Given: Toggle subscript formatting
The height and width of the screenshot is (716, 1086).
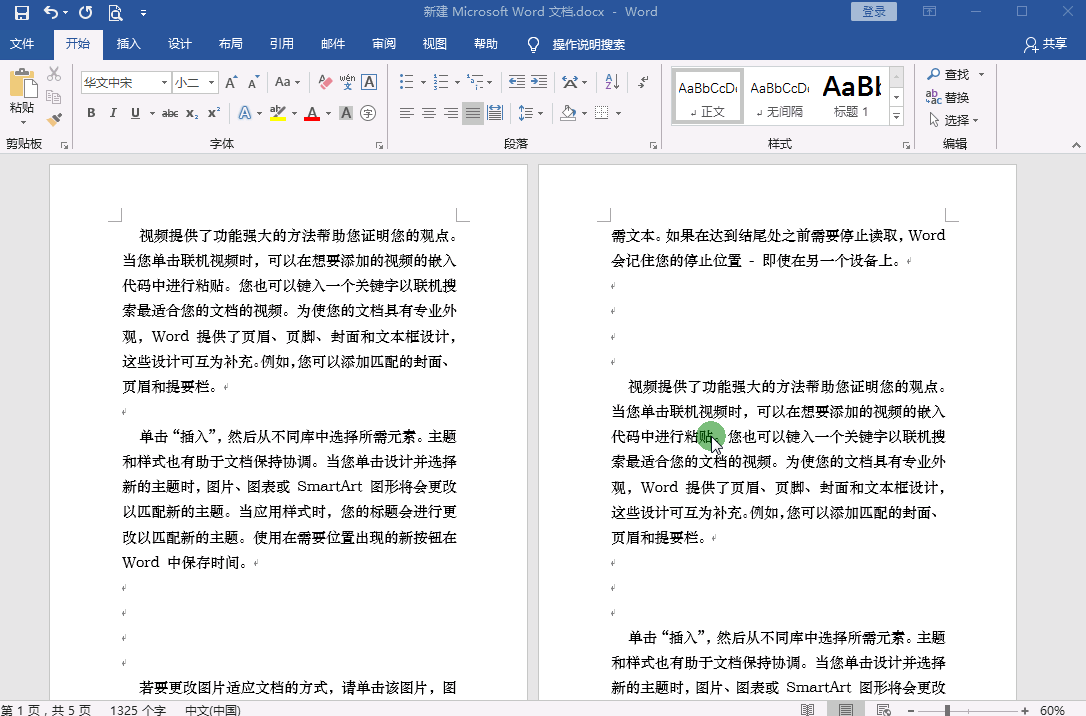Looking at the screenshot, I should coord(192,113).
